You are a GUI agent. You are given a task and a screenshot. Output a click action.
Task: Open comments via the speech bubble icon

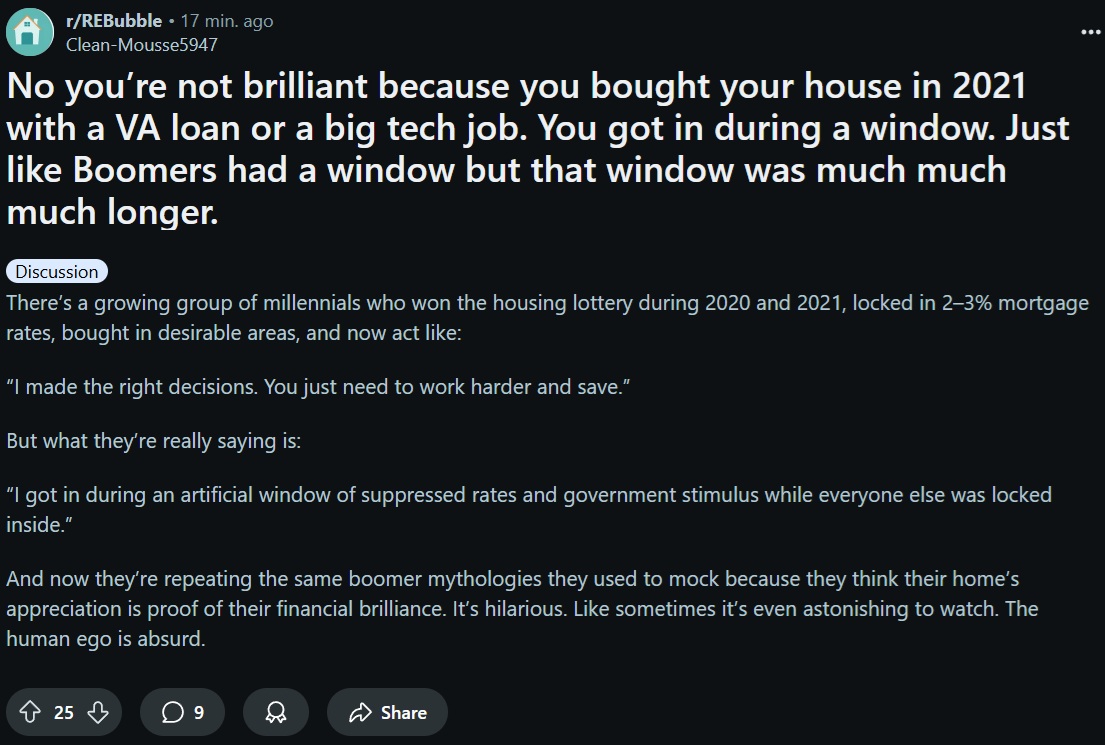173,712
